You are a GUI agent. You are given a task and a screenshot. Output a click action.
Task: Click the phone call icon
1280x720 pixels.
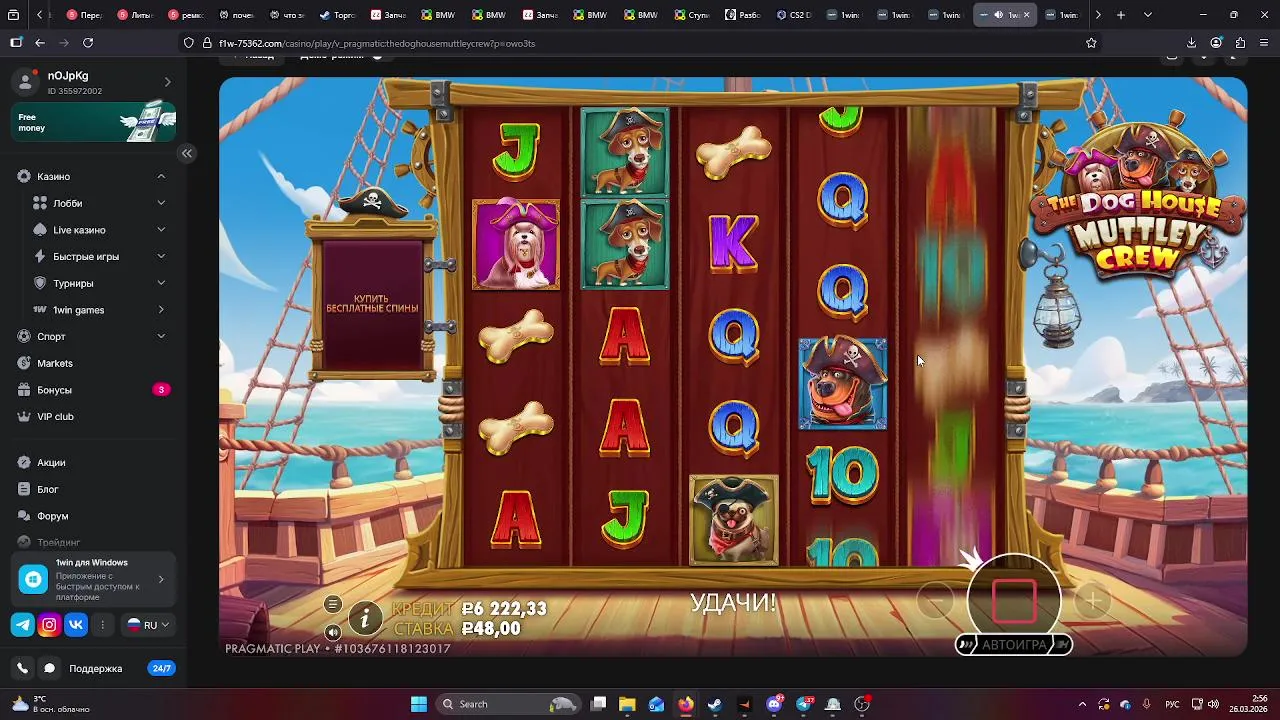pyautogui.click(x=22, y=668)
